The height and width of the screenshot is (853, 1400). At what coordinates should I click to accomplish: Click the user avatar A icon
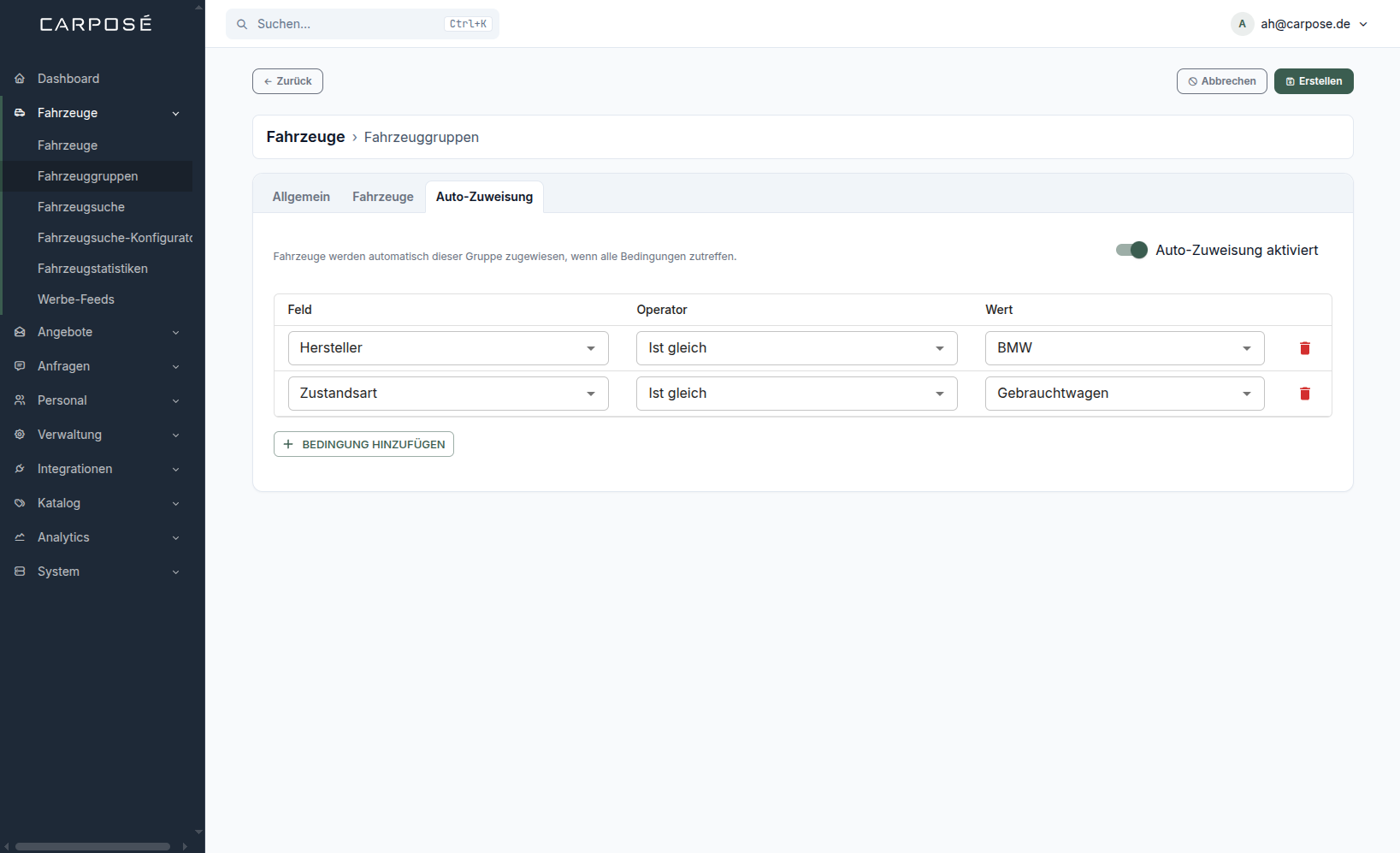(1242, 24)
